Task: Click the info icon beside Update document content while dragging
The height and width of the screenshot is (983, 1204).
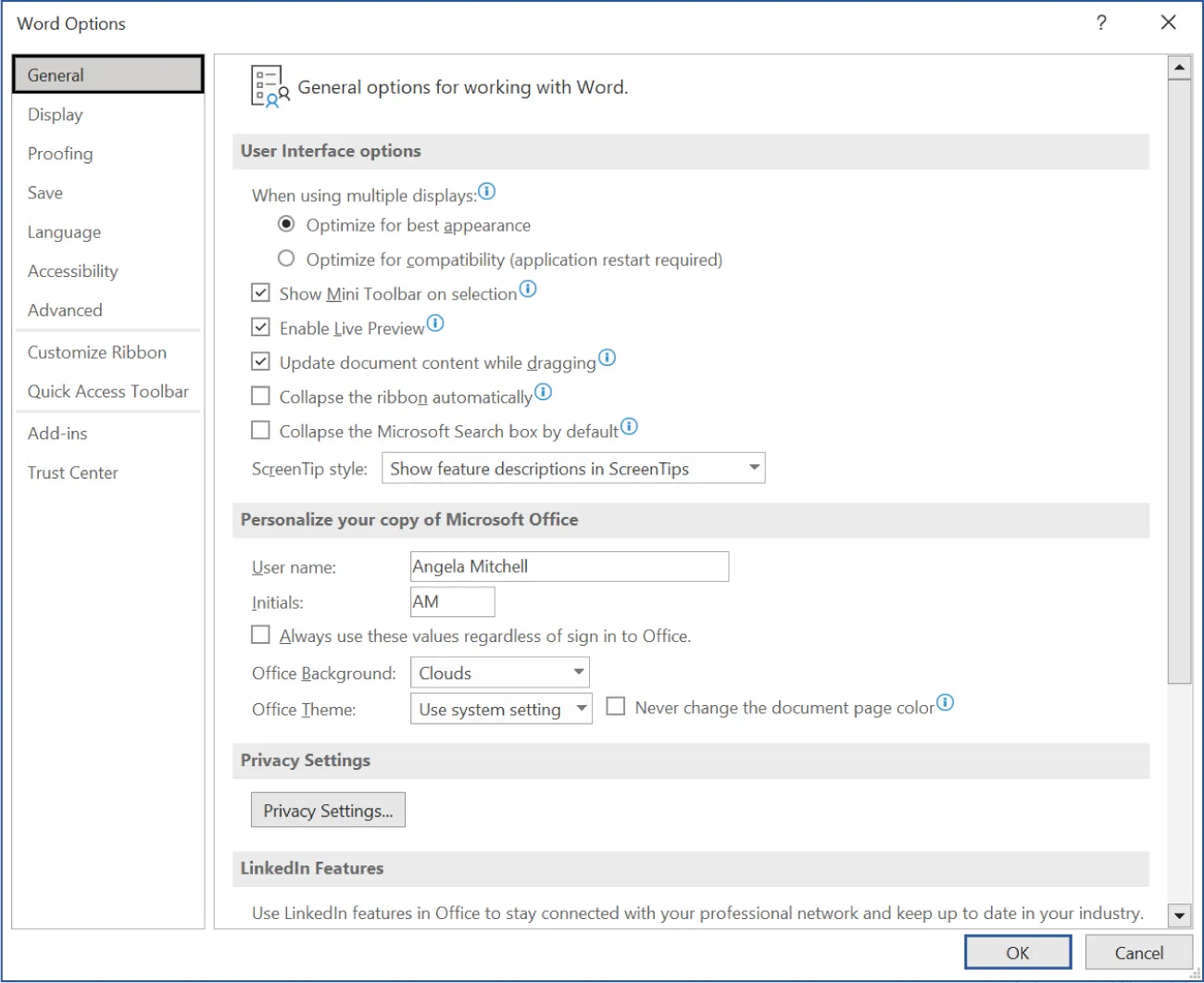Action: click(608, 358)
